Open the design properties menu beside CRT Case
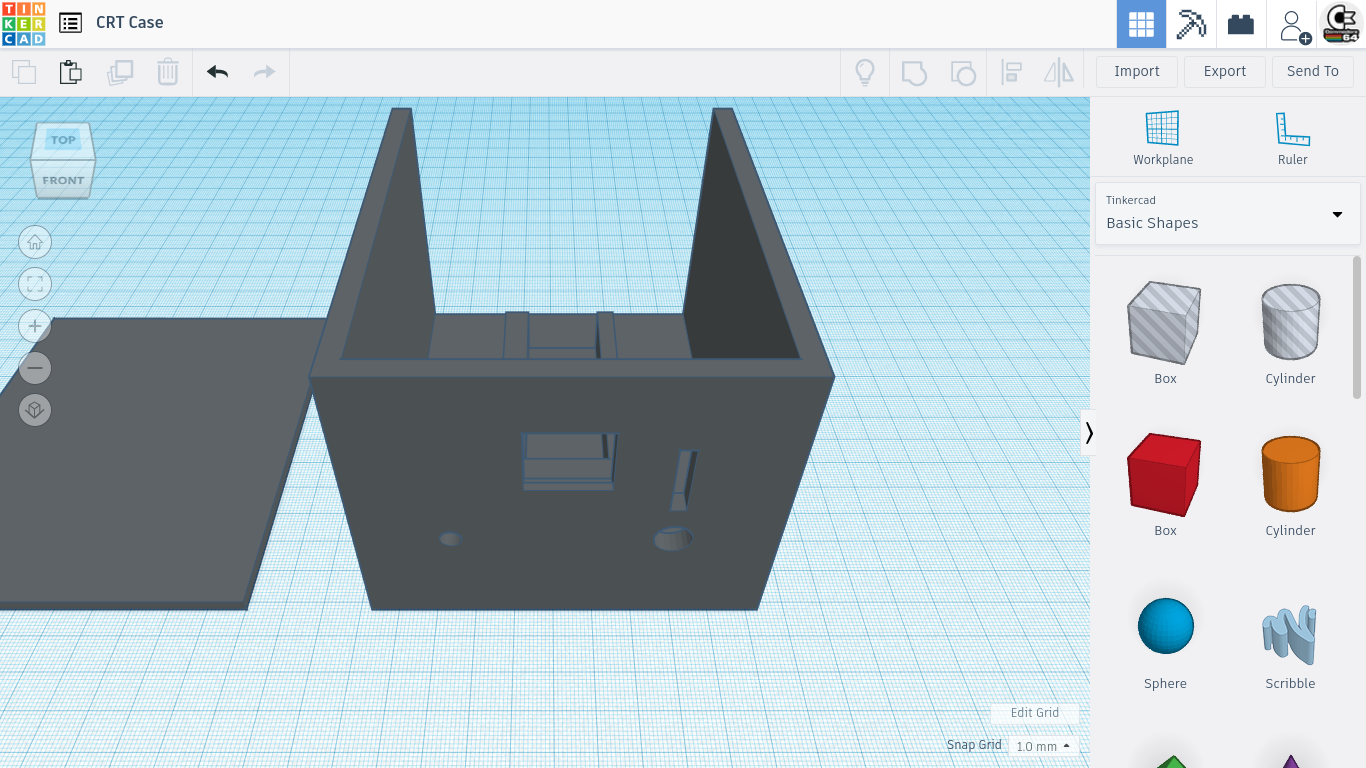The width and height of the screenshot is (1366, 768). point(69,22)
